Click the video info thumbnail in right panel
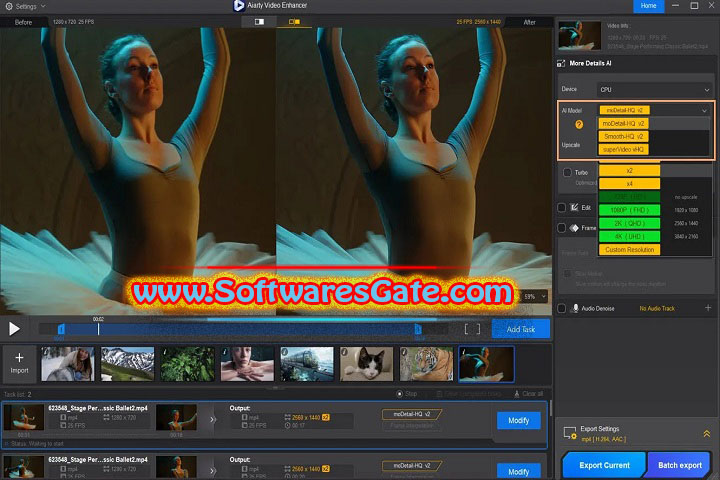 coord(579,35)
